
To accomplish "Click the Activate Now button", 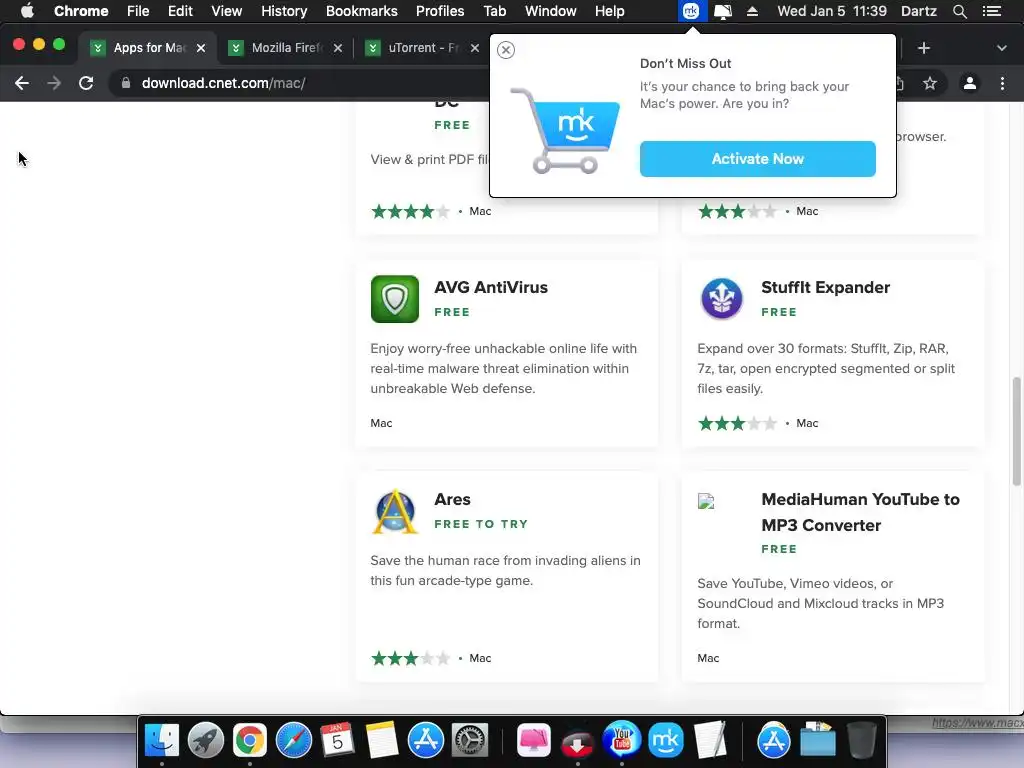I will (x=758, y=159).
